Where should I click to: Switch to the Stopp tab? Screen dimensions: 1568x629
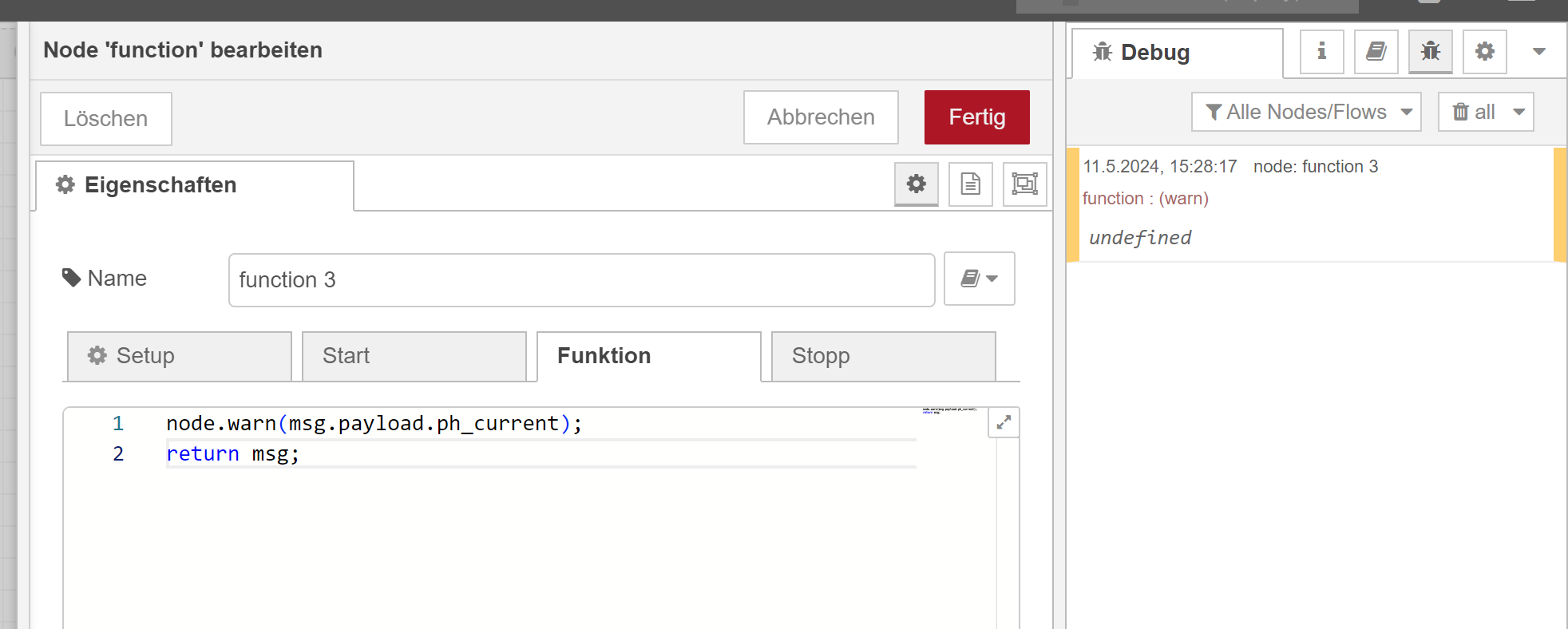[883, 356]
